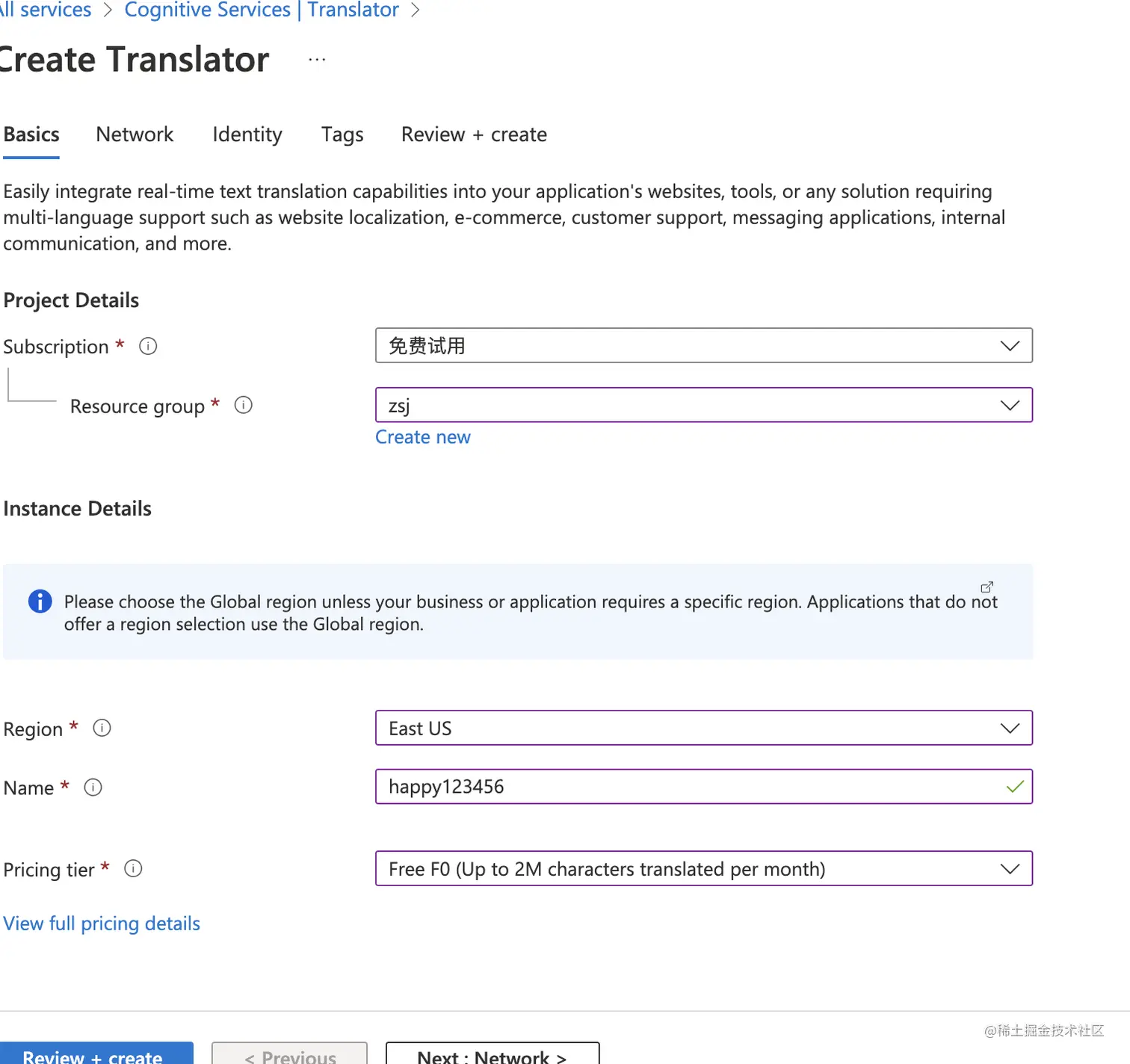Viewport: 1130px width, 1064px height.
Task: Open the external link icon in info banner
Action: point(987,587)
